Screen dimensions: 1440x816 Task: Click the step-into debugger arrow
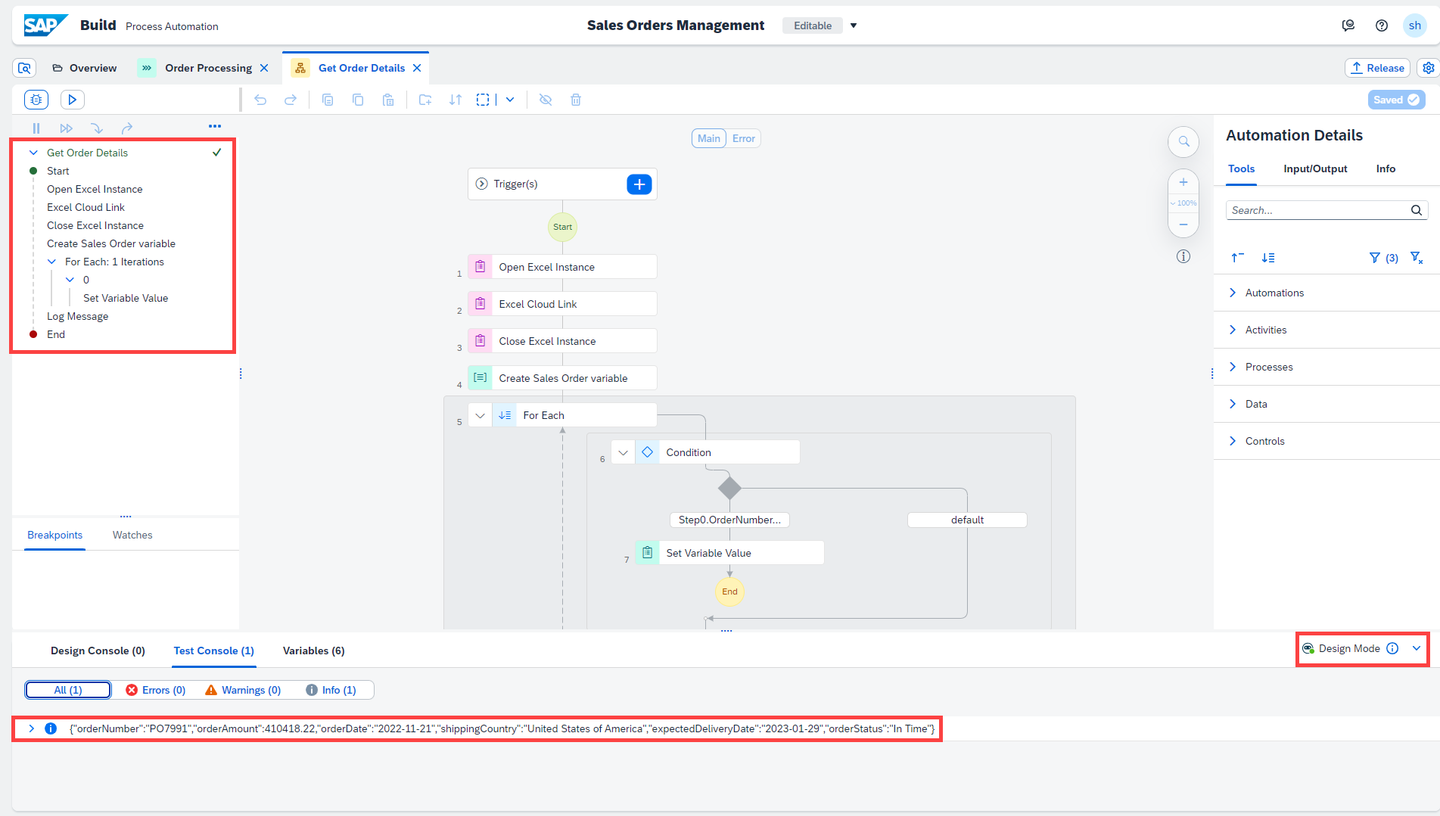click(96, 128)
